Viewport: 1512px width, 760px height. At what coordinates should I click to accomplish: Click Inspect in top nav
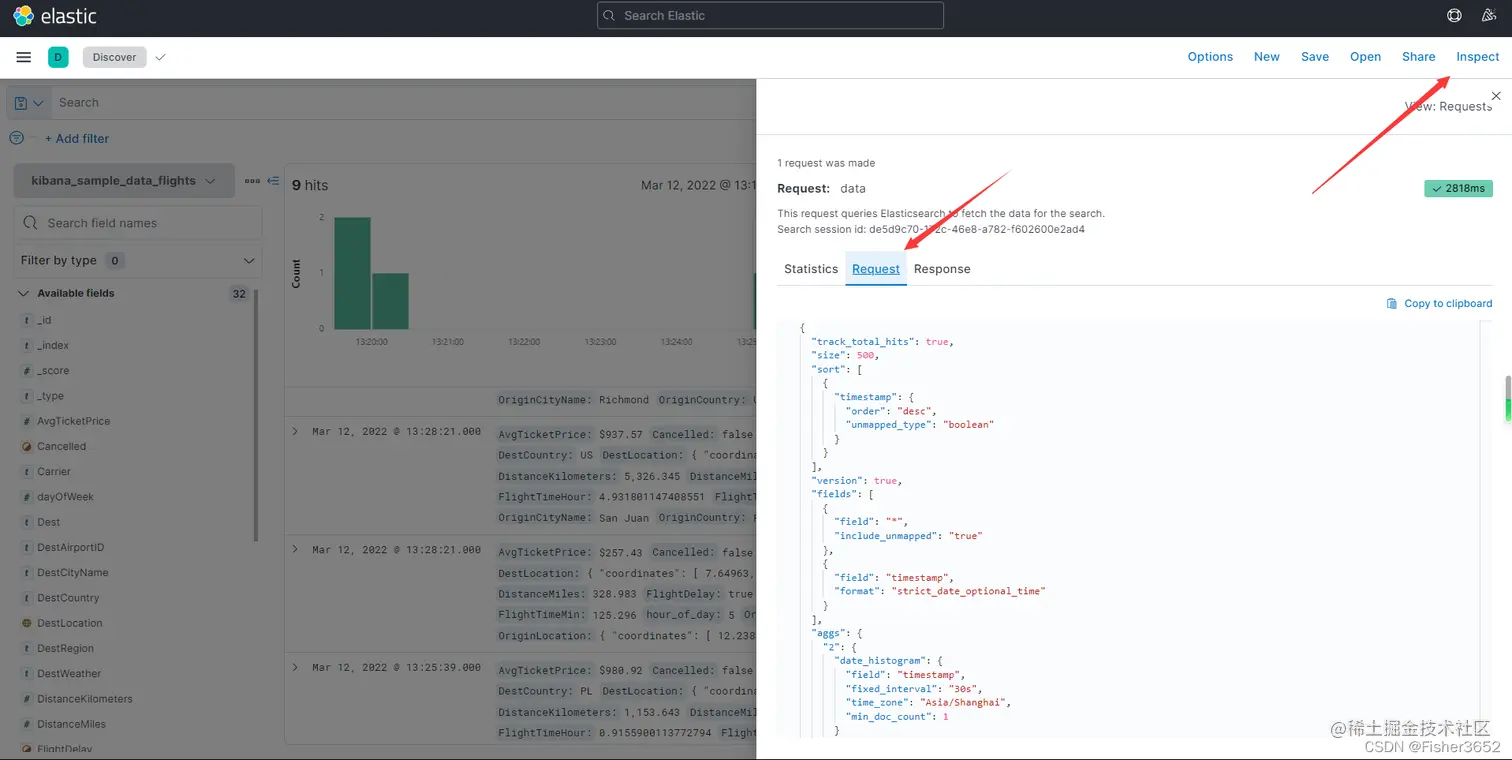coord(1478,57)
